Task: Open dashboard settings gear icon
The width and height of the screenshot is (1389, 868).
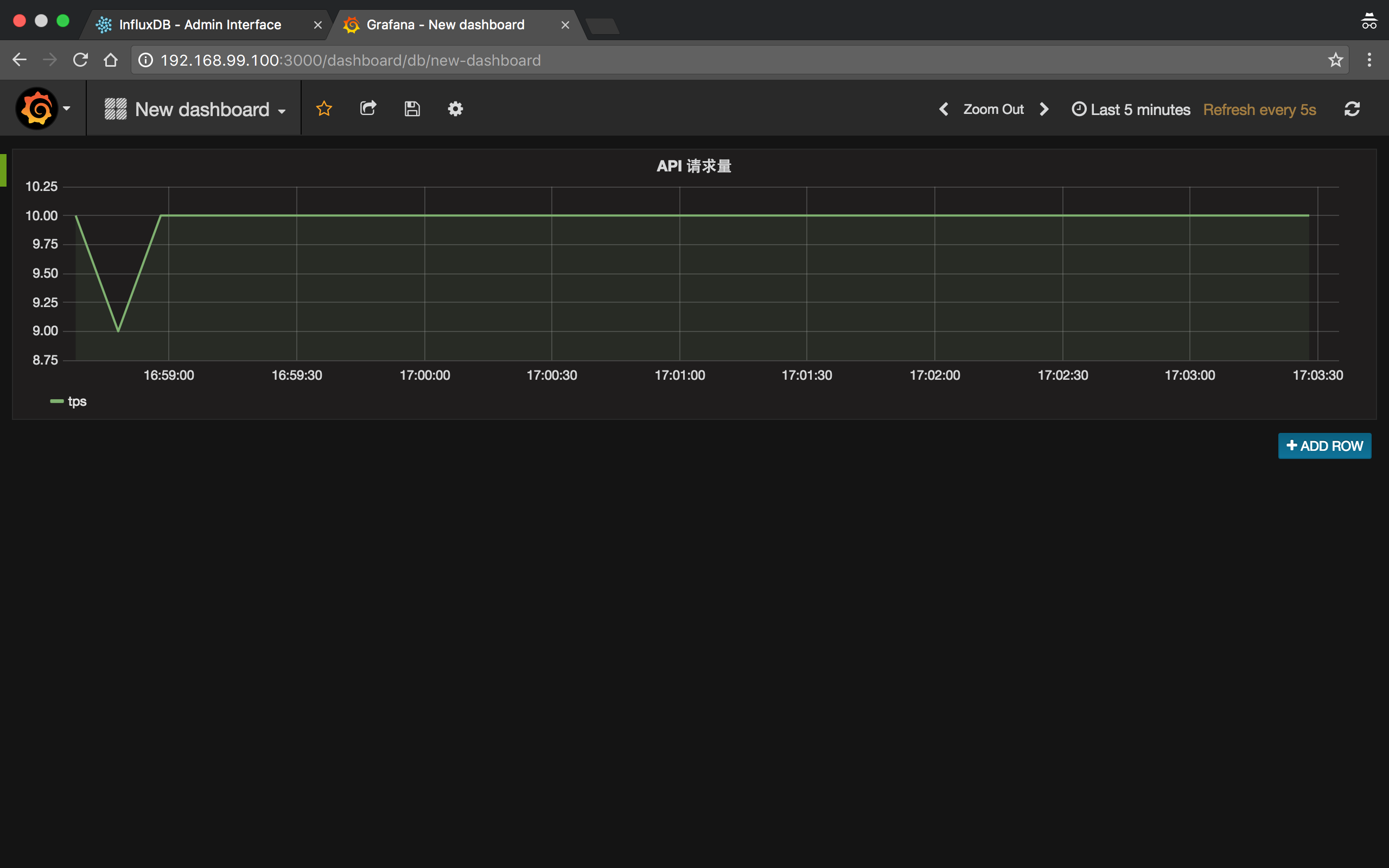Action: [455, 108]
